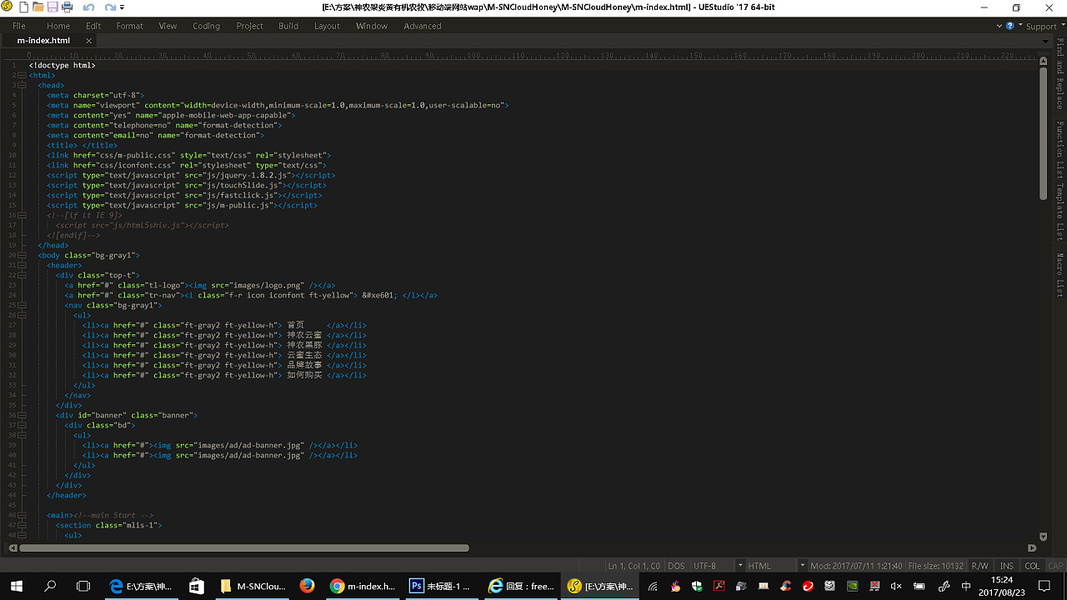Close the m-index.html file tab
1067x600 pixels.
(88, 41)
